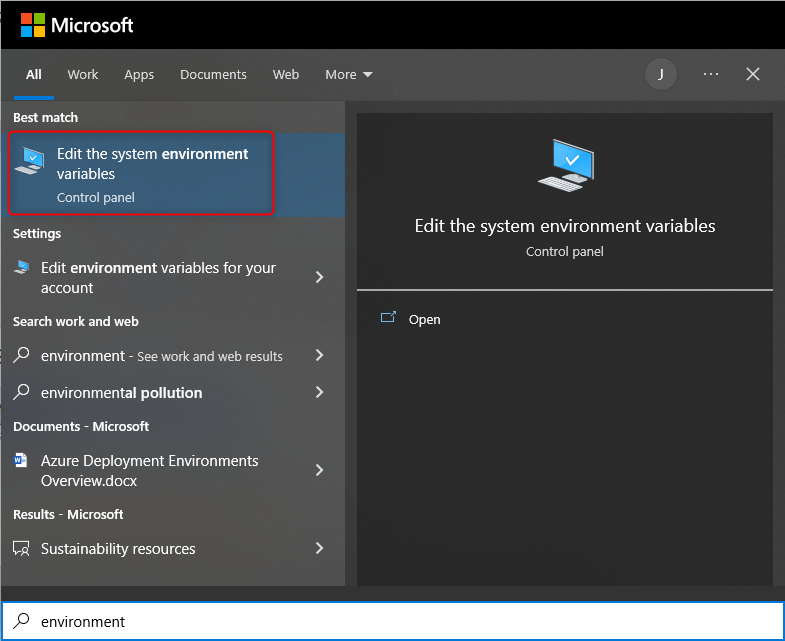Select the Web search tab
The height and width of the screenshot is (641, 785).
pyautogui.click(x=286, y=74)
